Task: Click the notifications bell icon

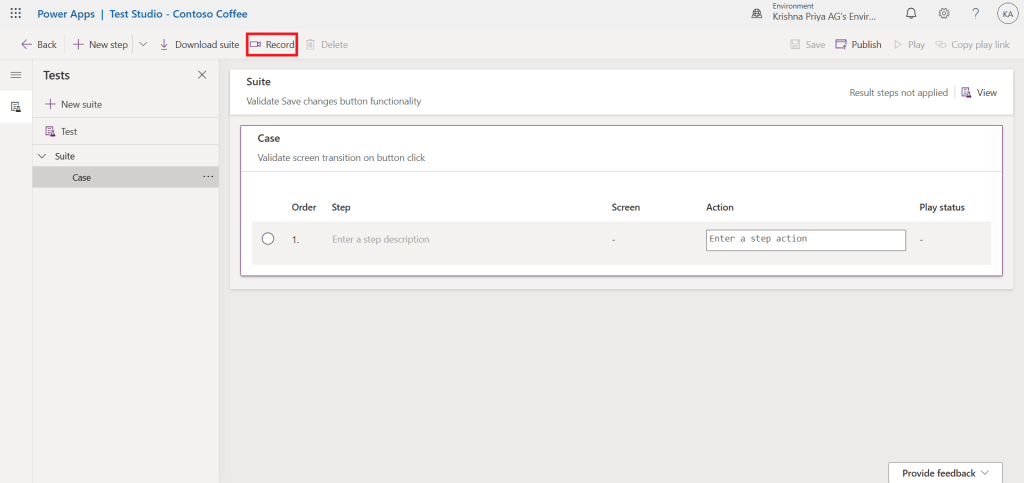Action: coord(911,14)
